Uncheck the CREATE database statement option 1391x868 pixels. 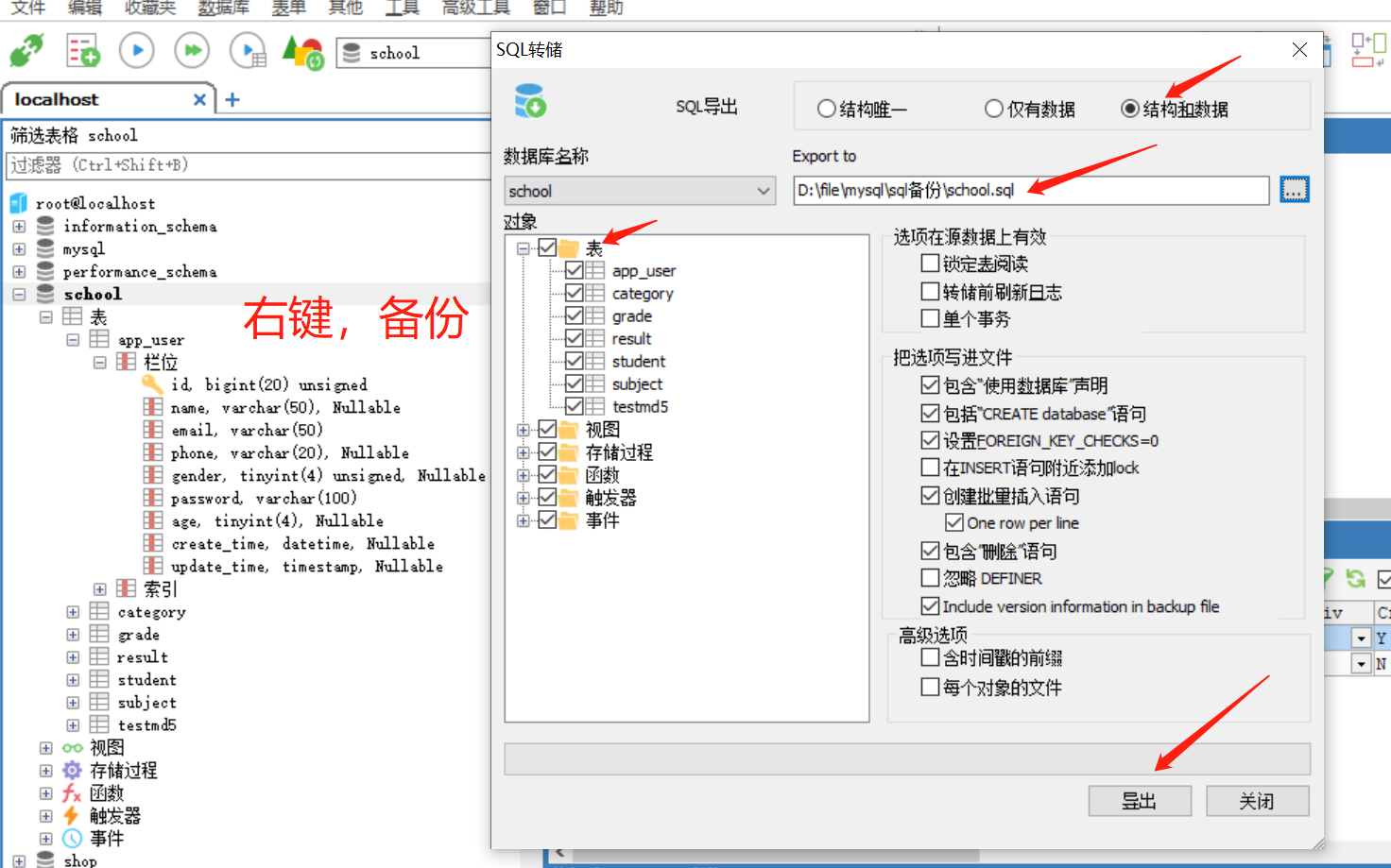(930, 413)
